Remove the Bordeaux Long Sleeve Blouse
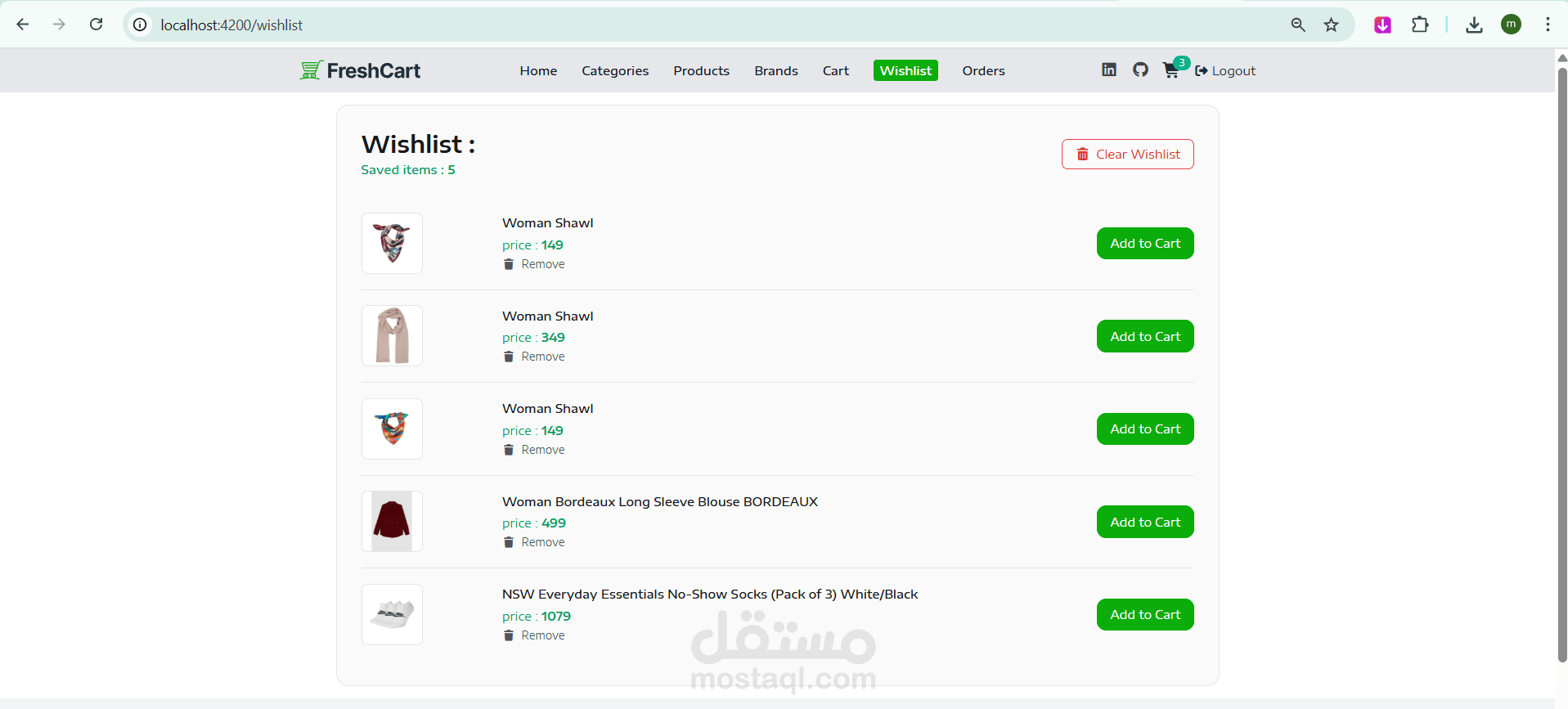 534,542
